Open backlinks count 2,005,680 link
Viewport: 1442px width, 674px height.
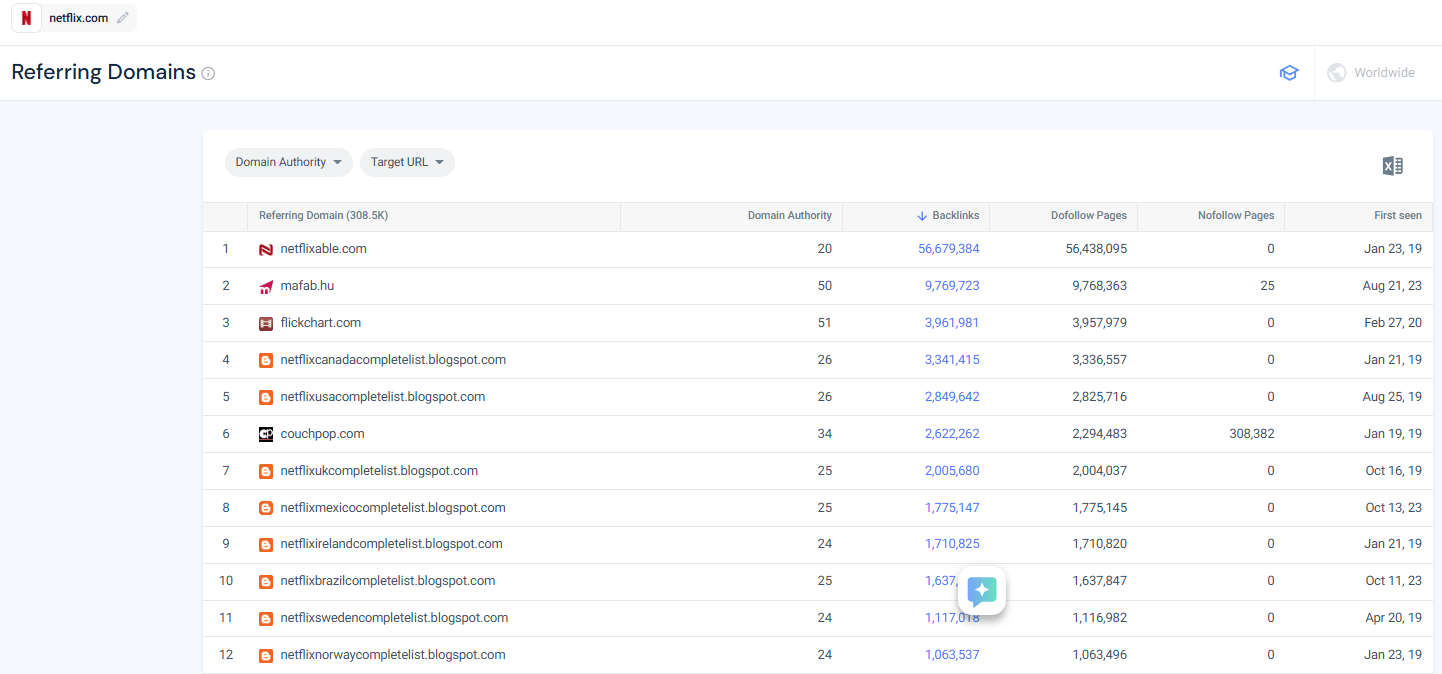[952, 471]
